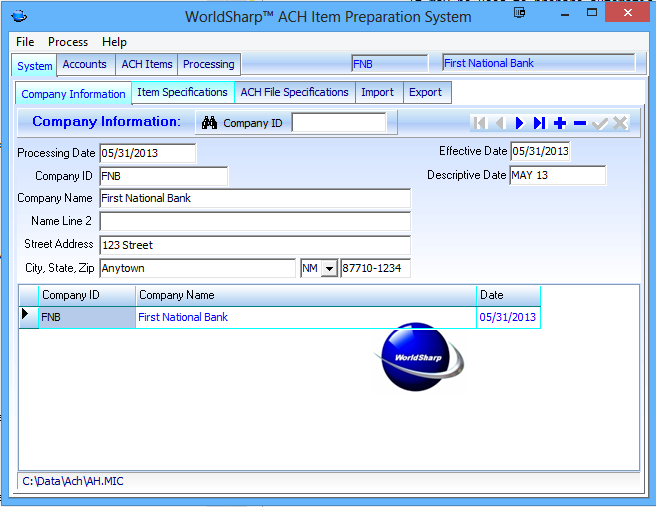The image size is (656, 507).
Task: Click the Company ID field containing FNB
Action: 164,176
